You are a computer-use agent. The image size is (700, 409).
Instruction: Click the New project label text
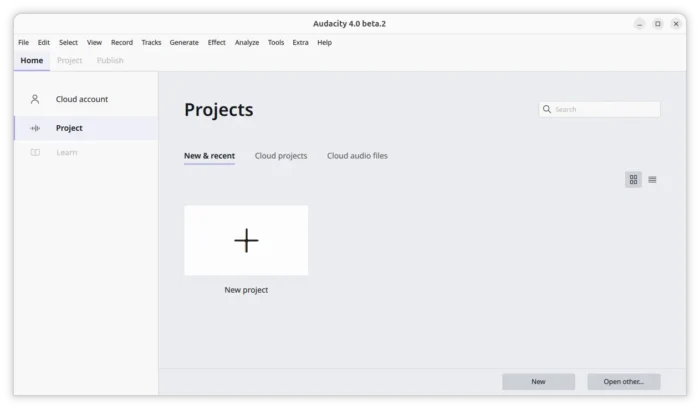pos(246,290)
